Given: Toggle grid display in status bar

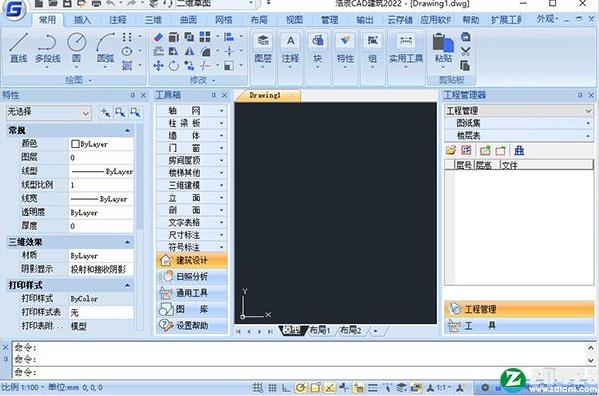Looking at the screenshot, I should coord(272,388).
